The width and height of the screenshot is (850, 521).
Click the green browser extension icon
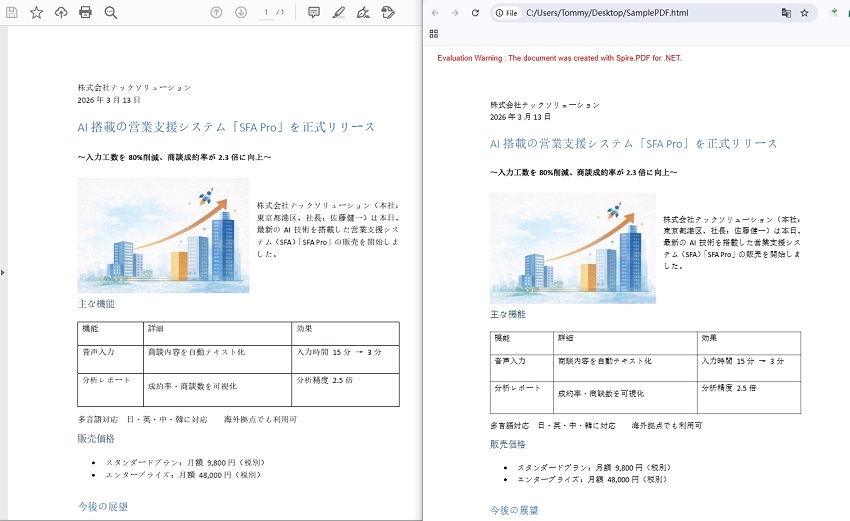point(834,12)
